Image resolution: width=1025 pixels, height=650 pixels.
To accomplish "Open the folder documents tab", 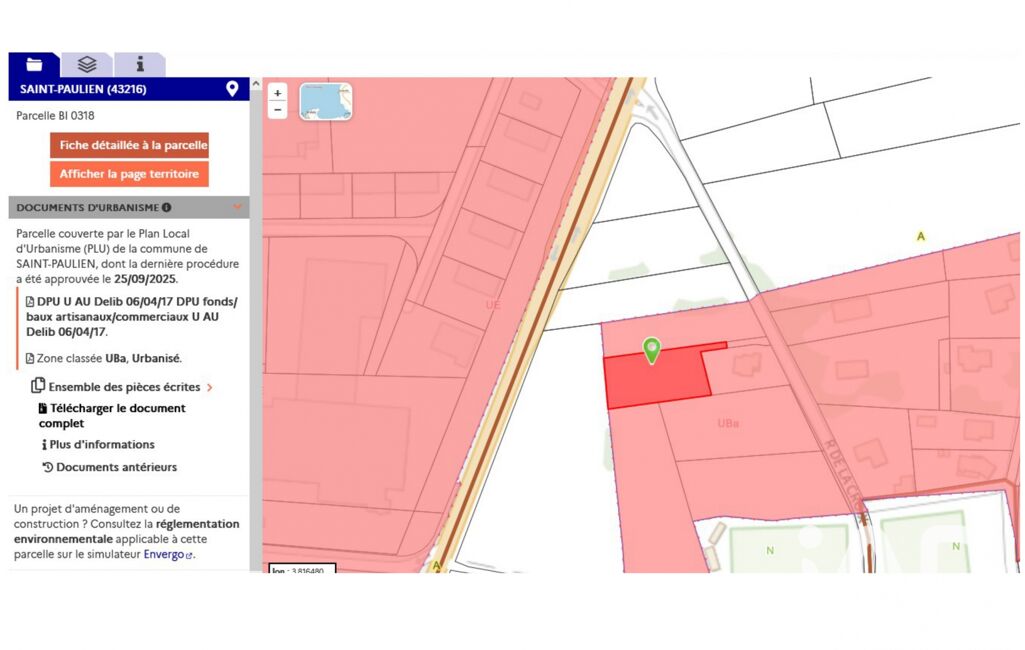I will [x=34, y=64].
